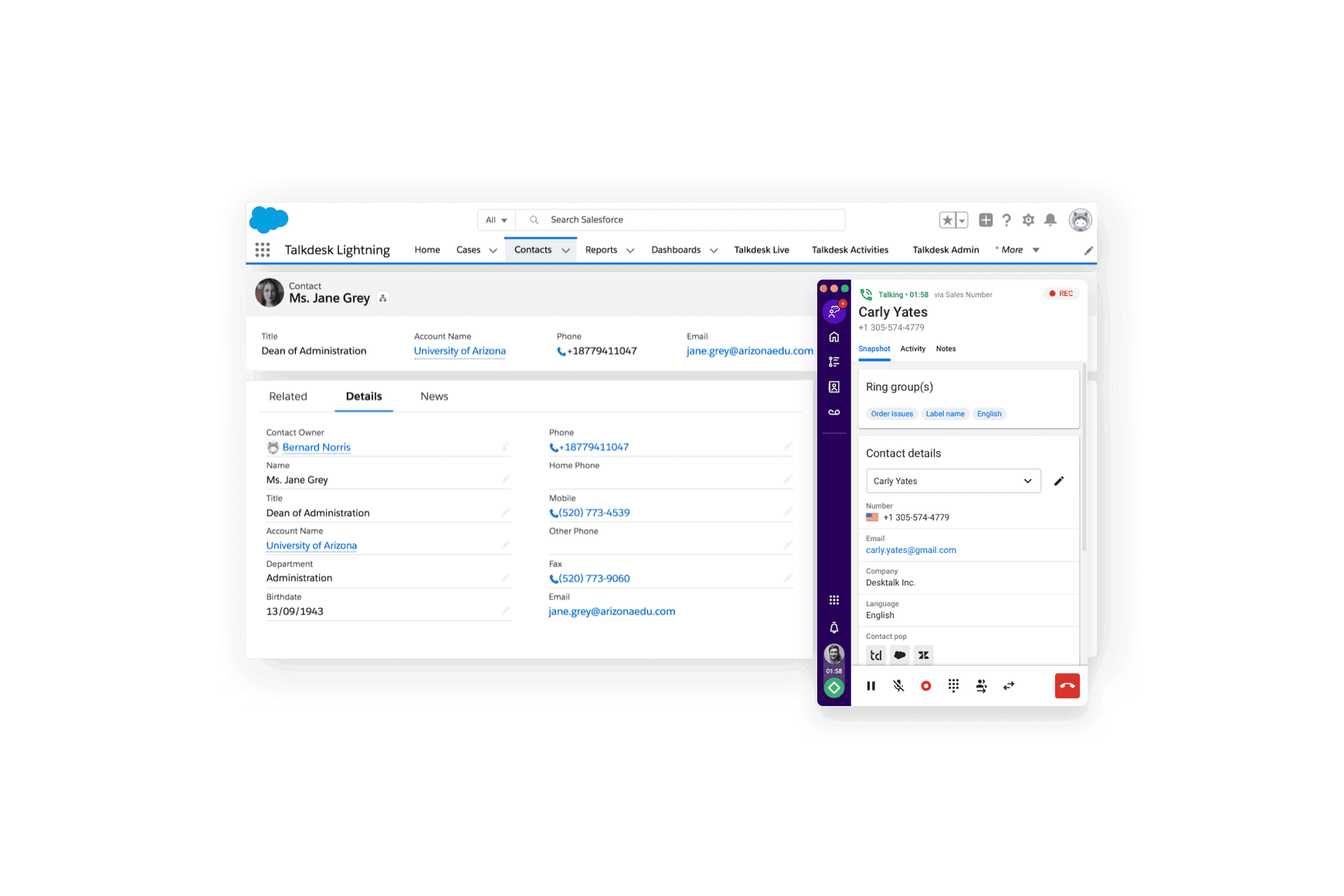Open Talkdesk activity list icon in sidebar

click(x=834, y=361)
